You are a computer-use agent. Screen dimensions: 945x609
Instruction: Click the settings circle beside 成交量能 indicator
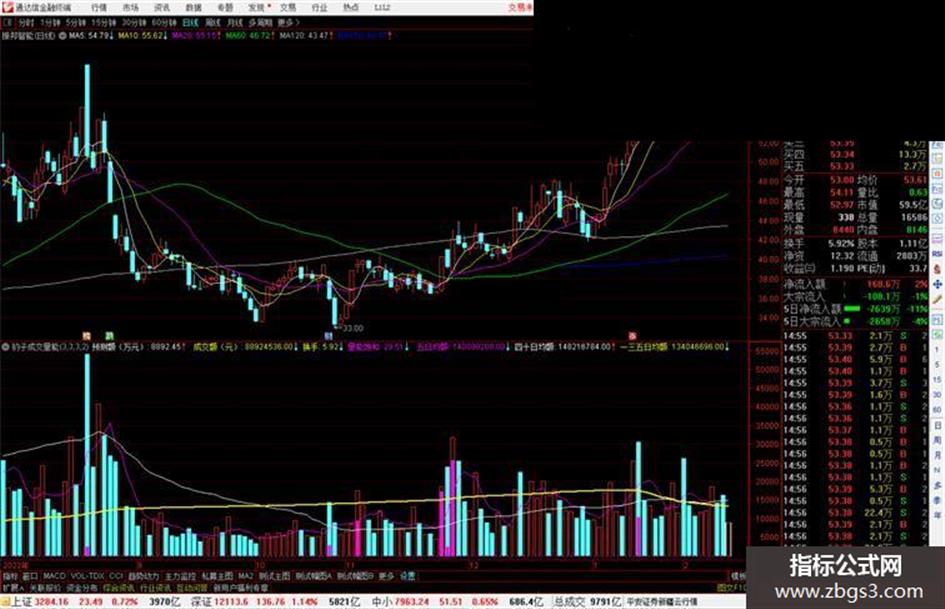(5, 347)
